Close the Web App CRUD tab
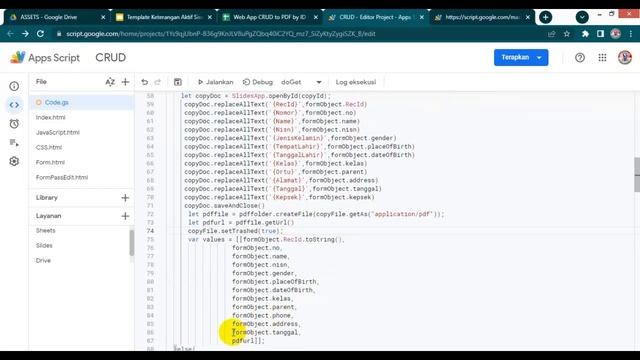640x360 pixels. click(x=316, y=17)
